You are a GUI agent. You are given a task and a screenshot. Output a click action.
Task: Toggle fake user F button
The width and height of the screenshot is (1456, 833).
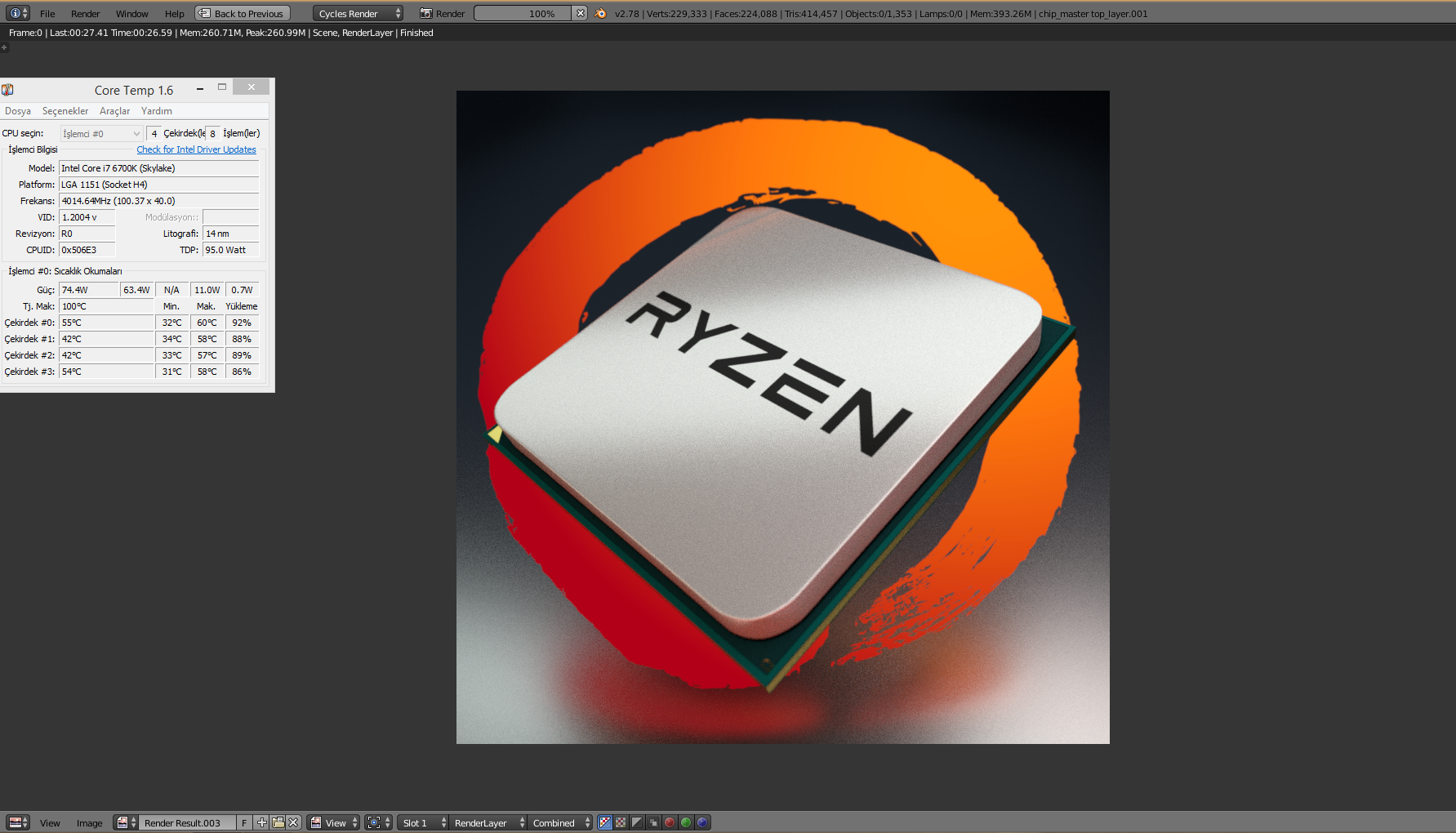[x=244, y=822]
